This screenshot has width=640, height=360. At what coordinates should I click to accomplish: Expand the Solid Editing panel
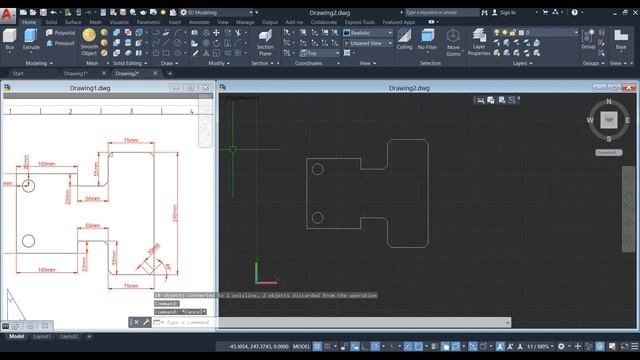[130, 63]
